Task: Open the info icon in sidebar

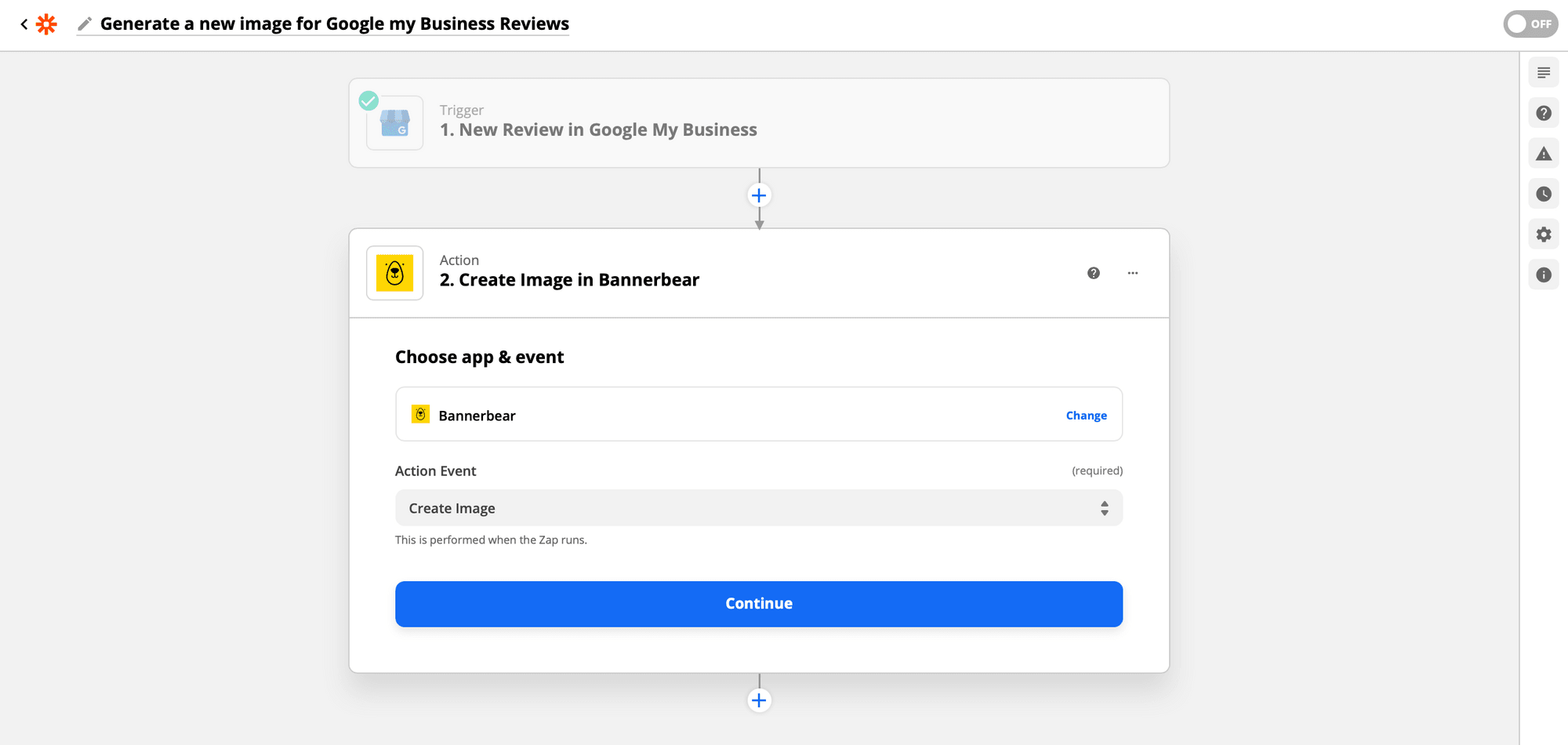Action: pos(1543,274)
